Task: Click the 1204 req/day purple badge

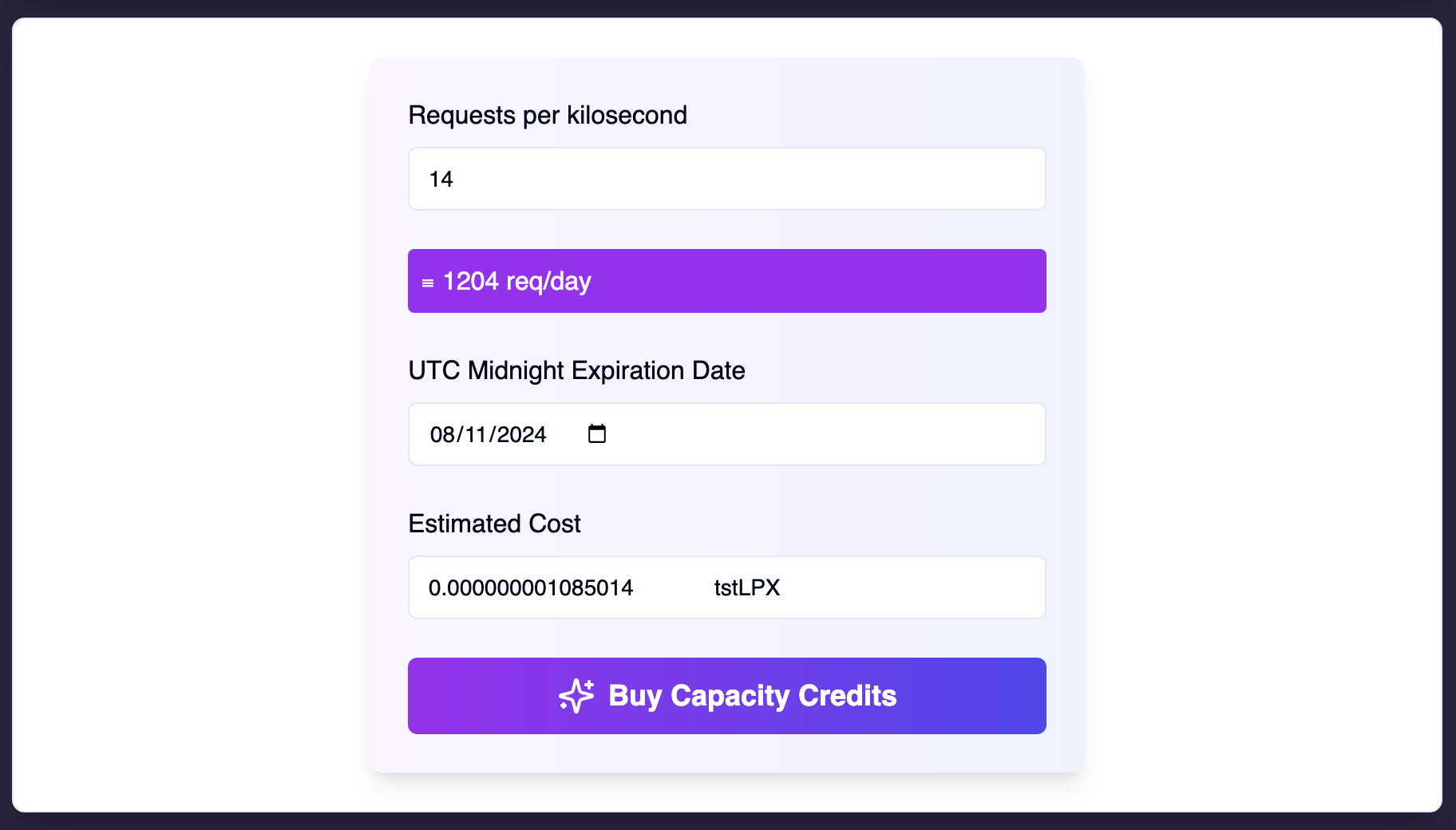Action: (x=726, y=281)
